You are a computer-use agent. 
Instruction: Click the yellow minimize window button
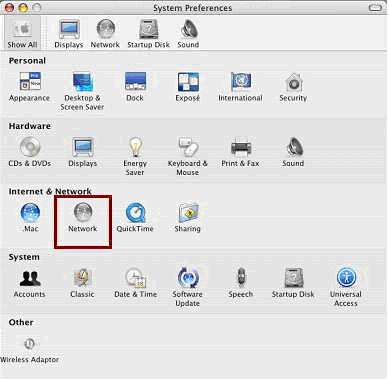pos(23,8)
